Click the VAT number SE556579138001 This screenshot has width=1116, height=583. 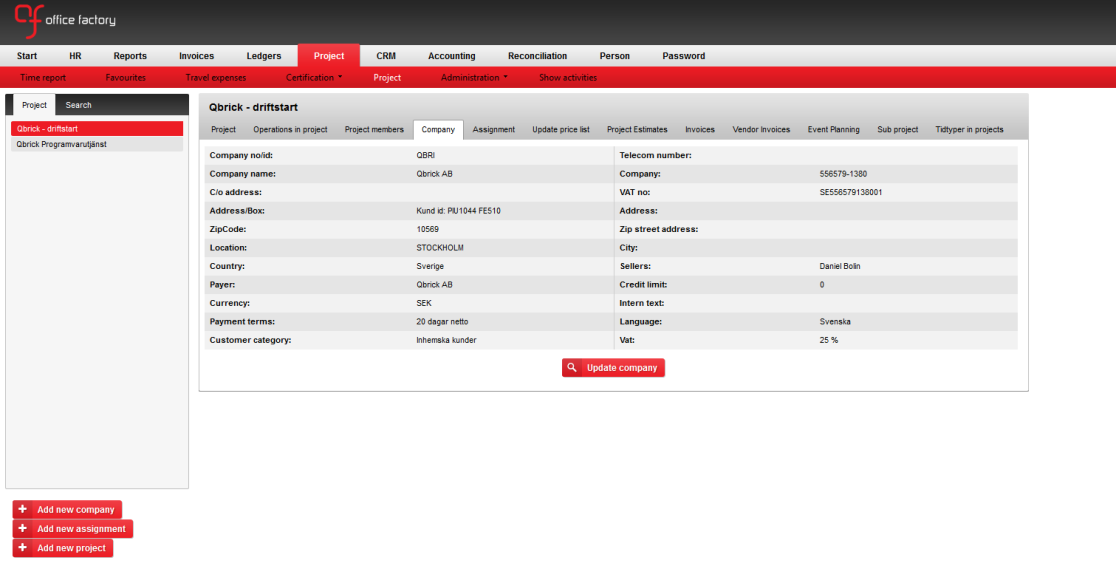(851, 192)
